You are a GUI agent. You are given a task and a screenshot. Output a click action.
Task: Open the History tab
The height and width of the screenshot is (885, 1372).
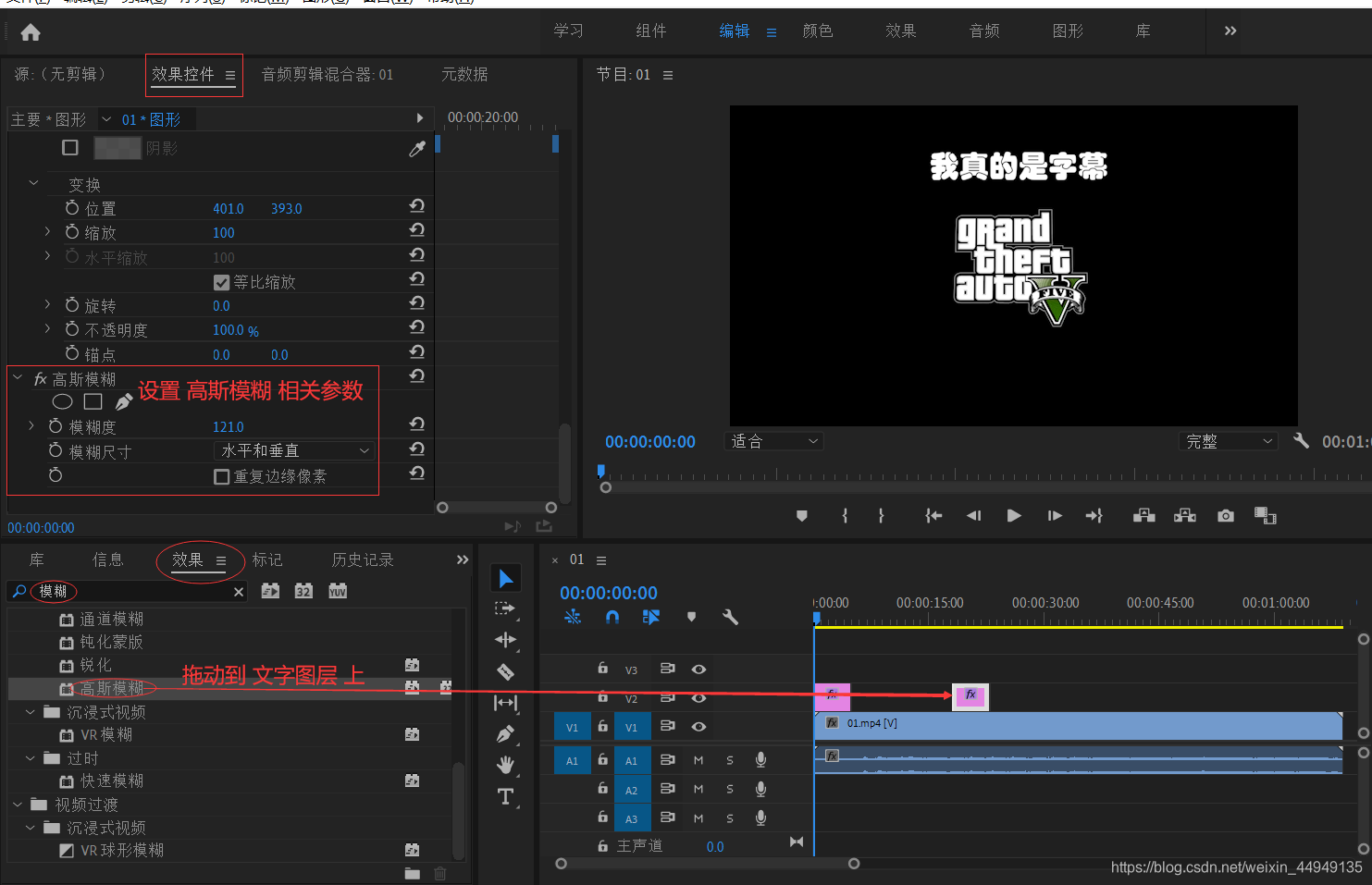click(x=363, y=559)
